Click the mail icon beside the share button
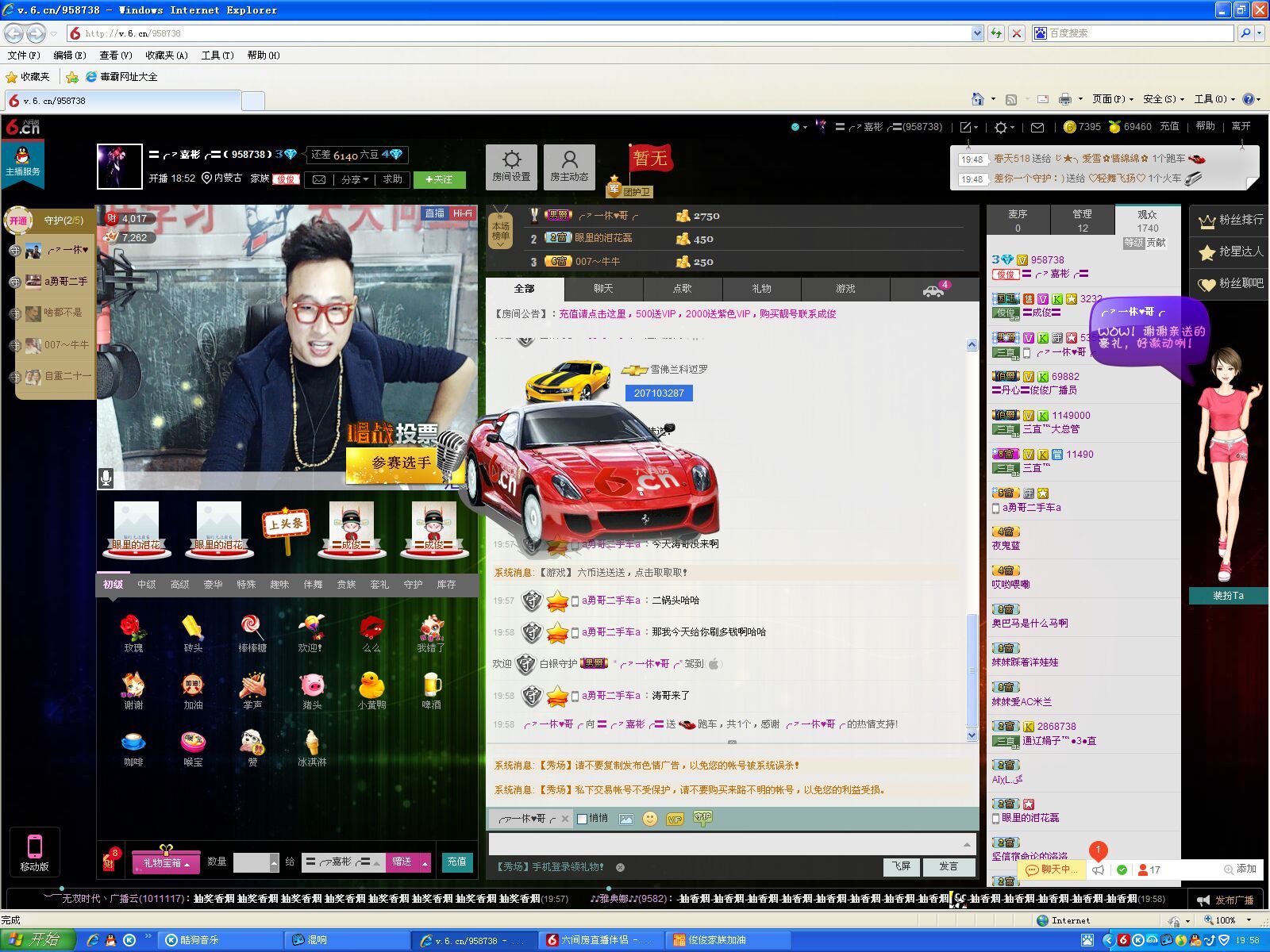 (319, 180)
